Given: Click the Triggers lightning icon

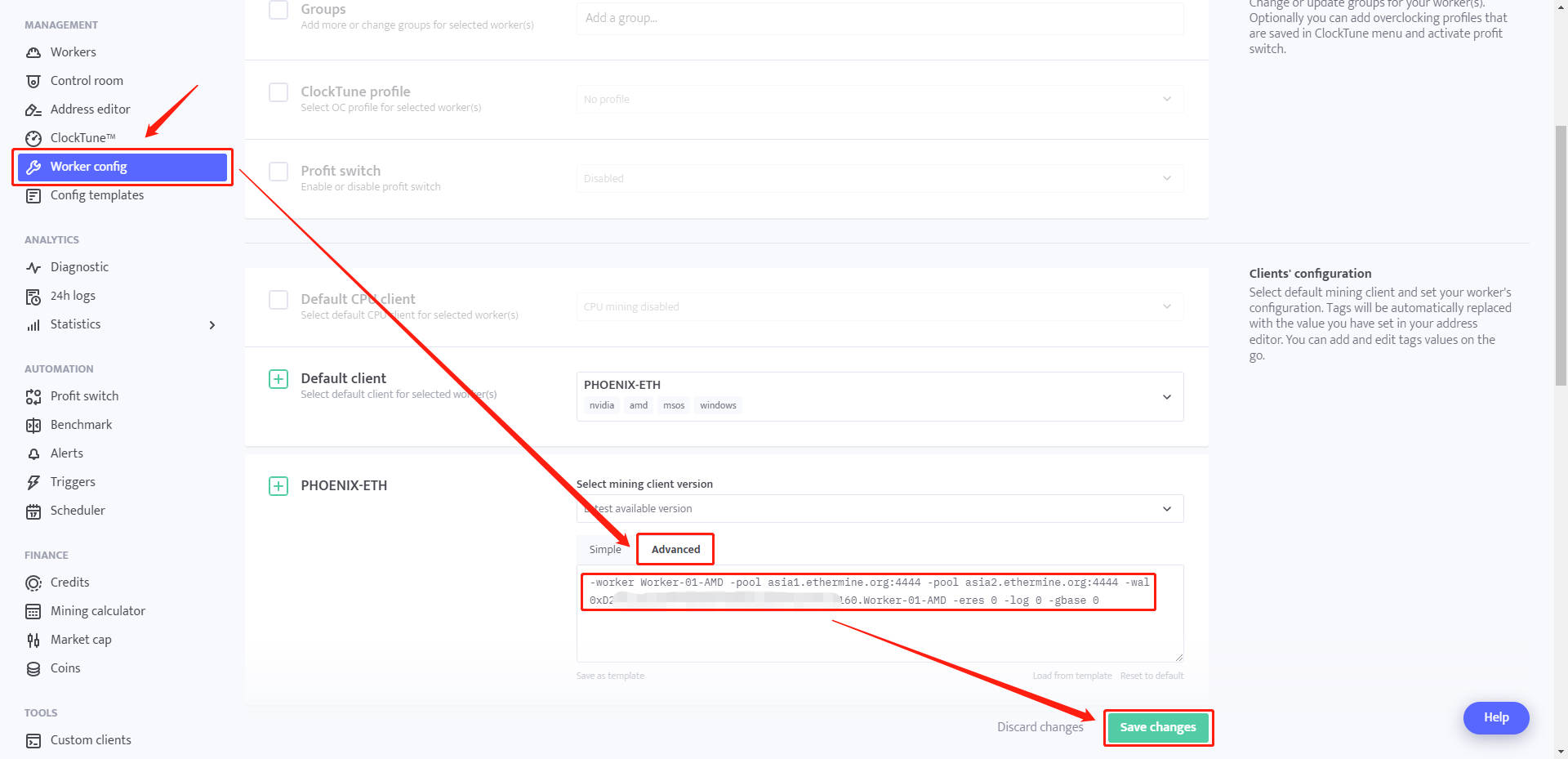Looking at the screenshot, I should (x=33, y=482).
